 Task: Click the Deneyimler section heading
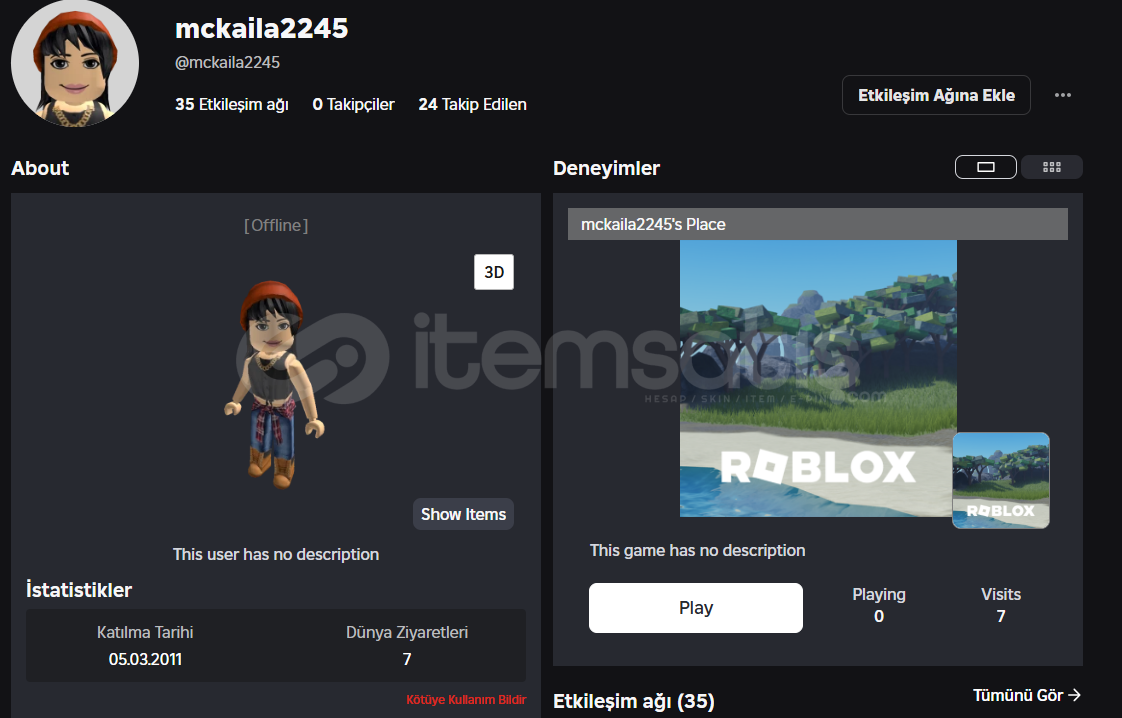tap(606, 168)
